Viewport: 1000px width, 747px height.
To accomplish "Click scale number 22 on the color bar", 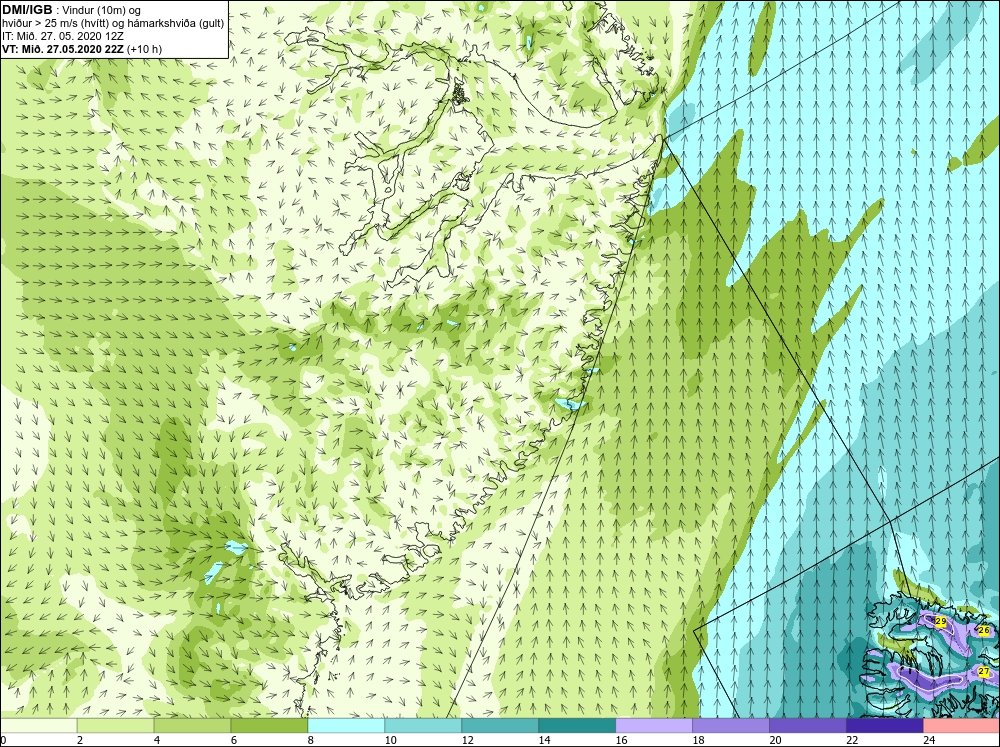I will click(x=852, y=741).
